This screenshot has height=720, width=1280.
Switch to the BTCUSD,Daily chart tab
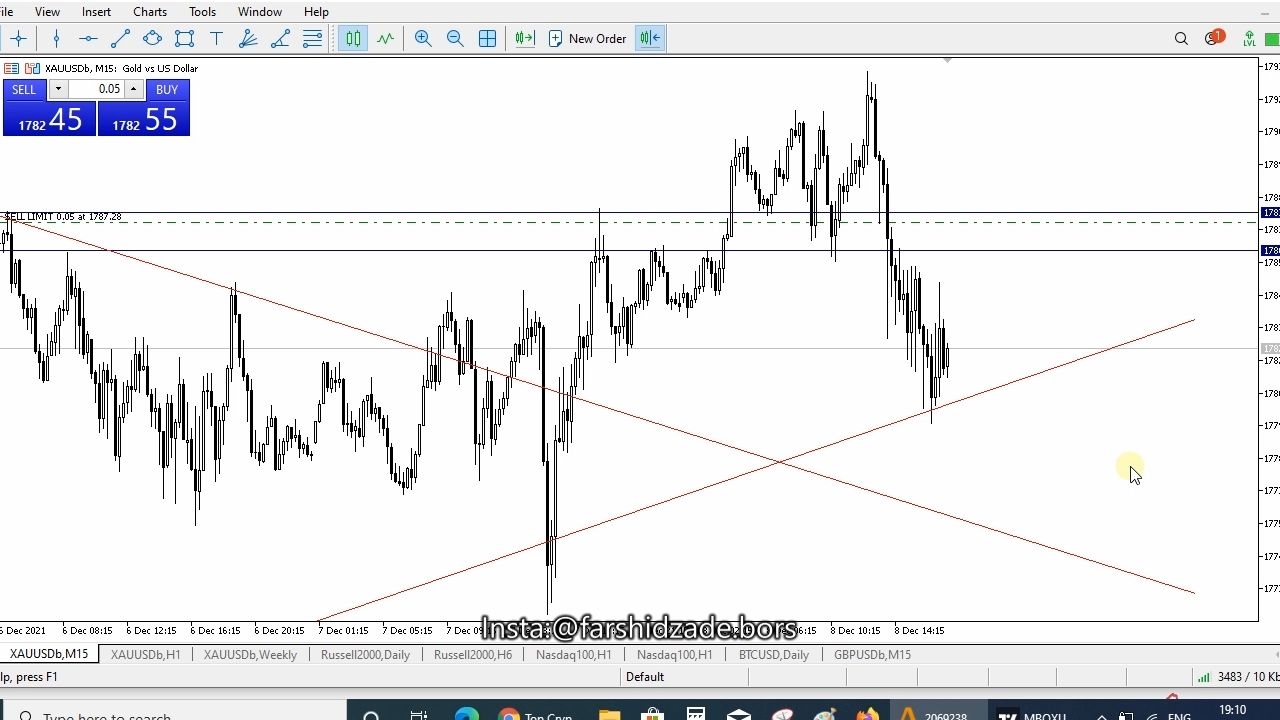(773, 654)
